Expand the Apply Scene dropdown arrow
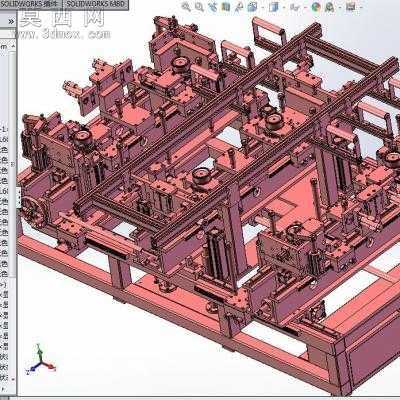 coord(340,7)
